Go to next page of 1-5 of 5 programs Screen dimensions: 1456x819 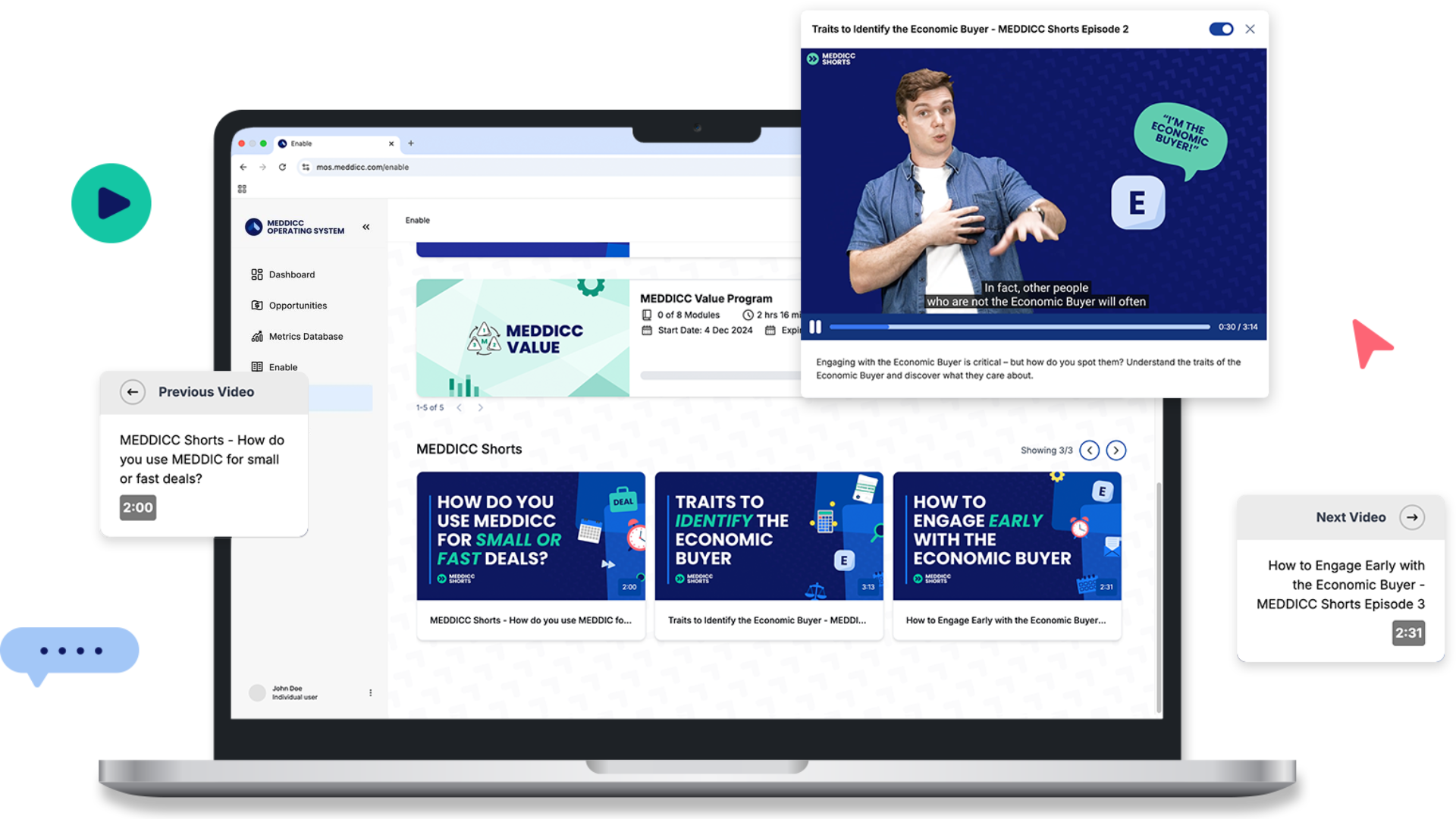pyautogui.click(x=480, y=408)
